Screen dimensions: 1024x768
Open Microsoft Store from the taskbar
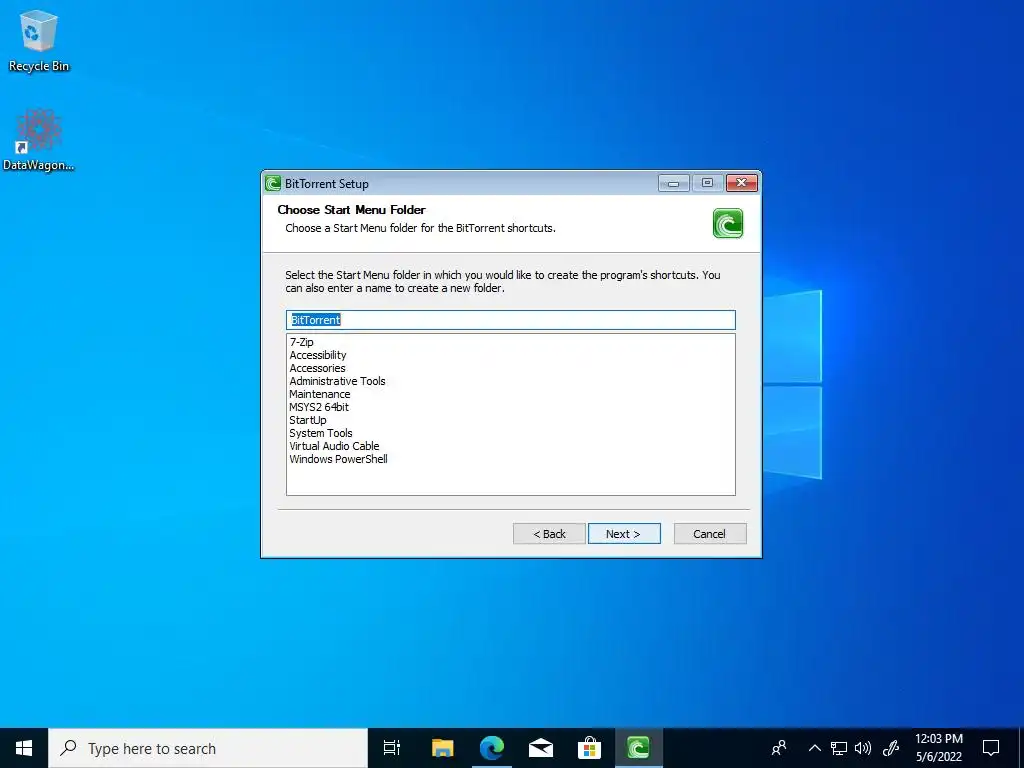pyautogui.click(x=589, y=748)
